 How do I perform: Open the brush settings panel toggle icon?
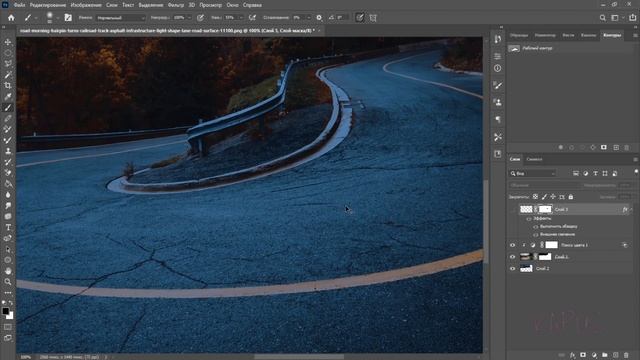[68, 18]
